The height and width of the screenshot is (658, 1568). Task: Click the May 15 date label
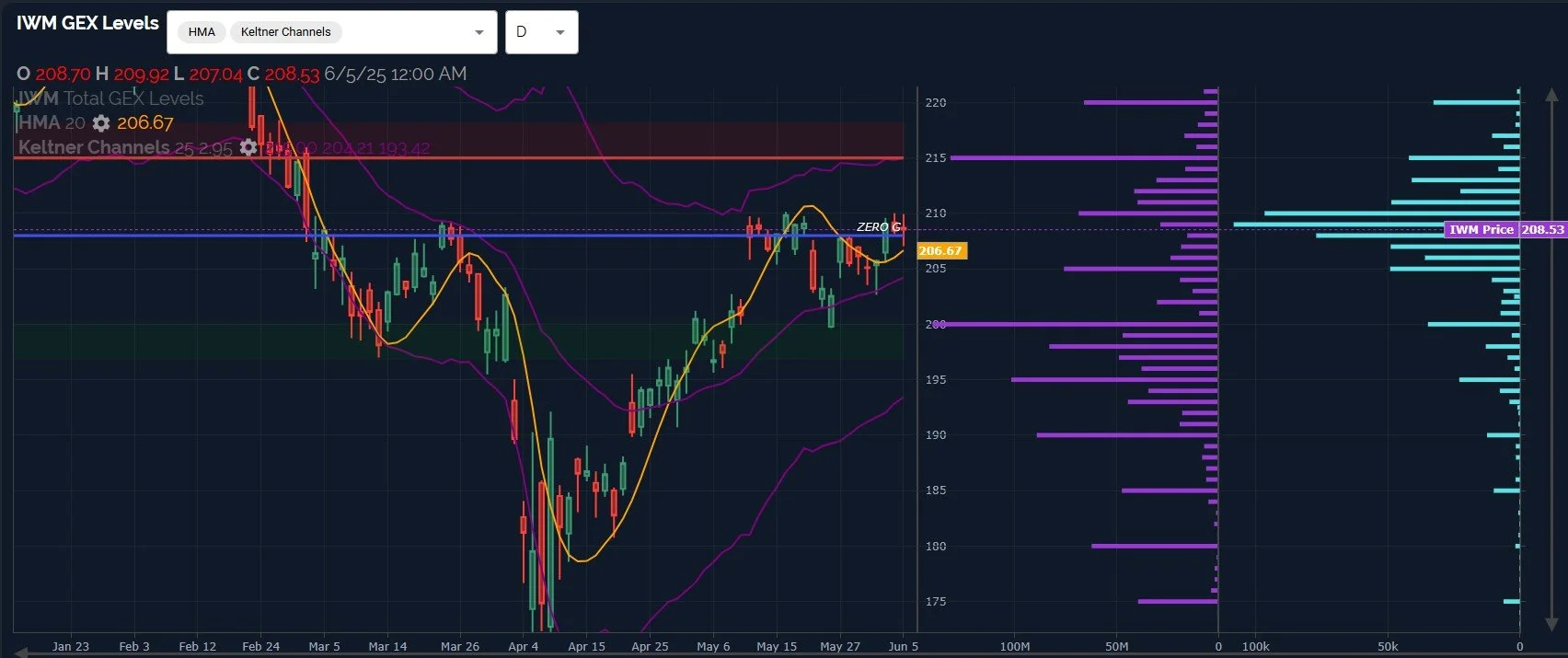[x=777, y=646]
